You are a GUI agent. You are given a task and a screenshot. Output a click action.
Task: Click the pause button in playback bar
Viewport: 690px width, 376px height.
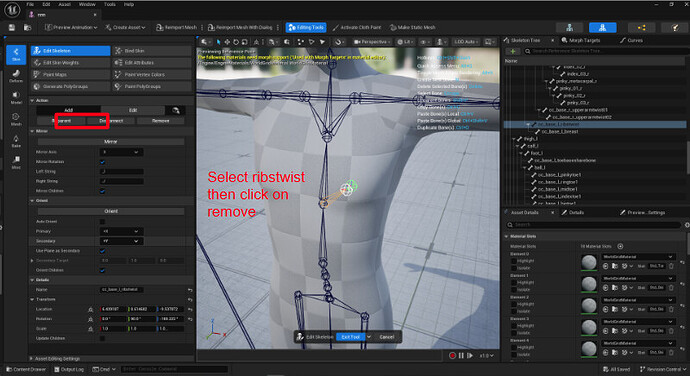(461, 355)
